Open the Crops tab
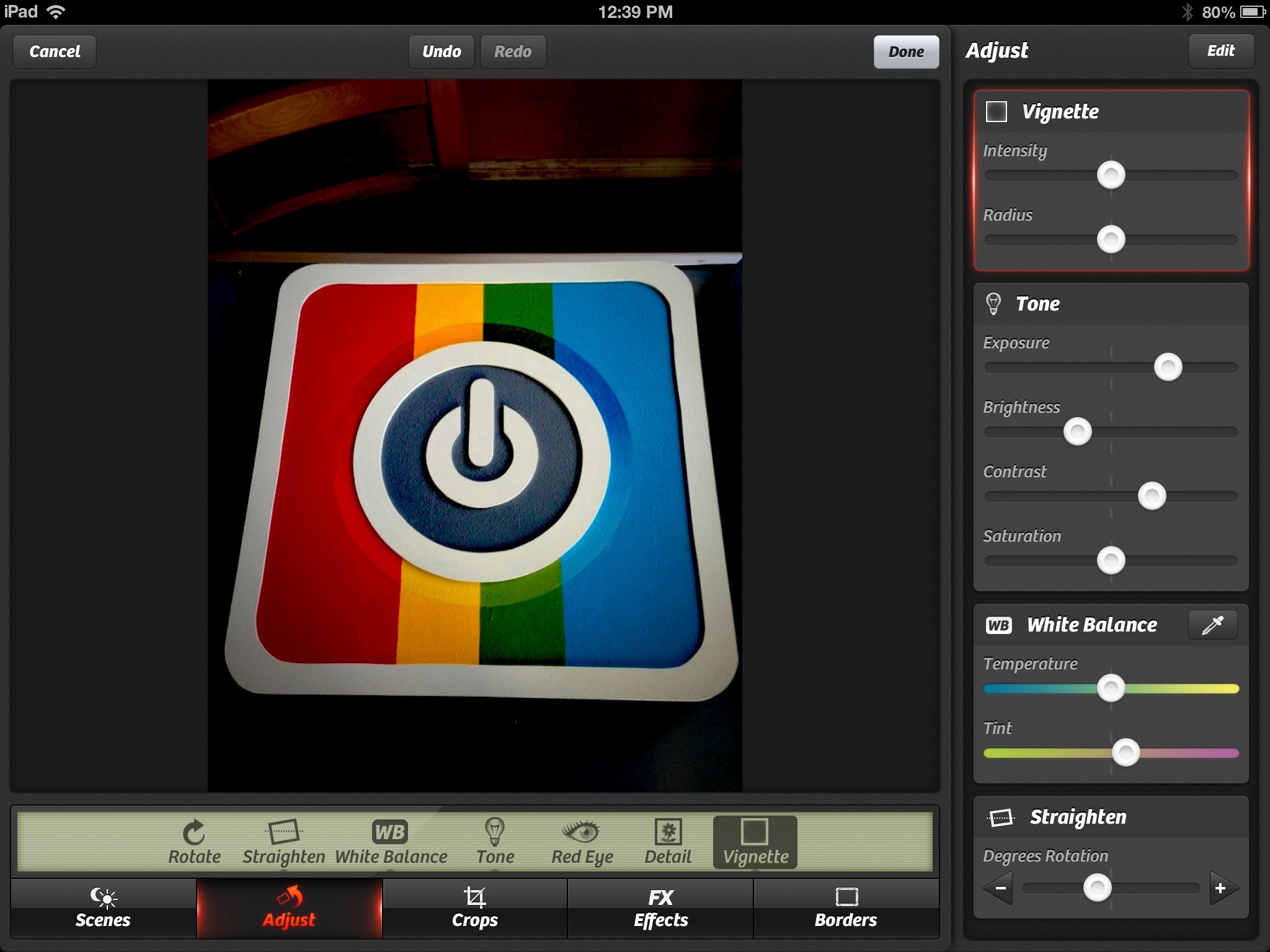 click(474, 909)
